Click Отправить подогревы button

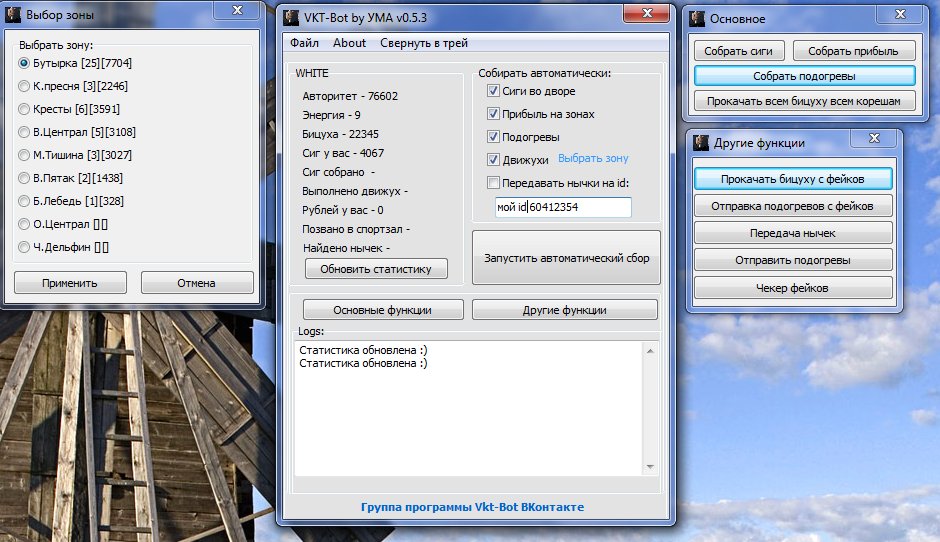(x=793, y=260)
